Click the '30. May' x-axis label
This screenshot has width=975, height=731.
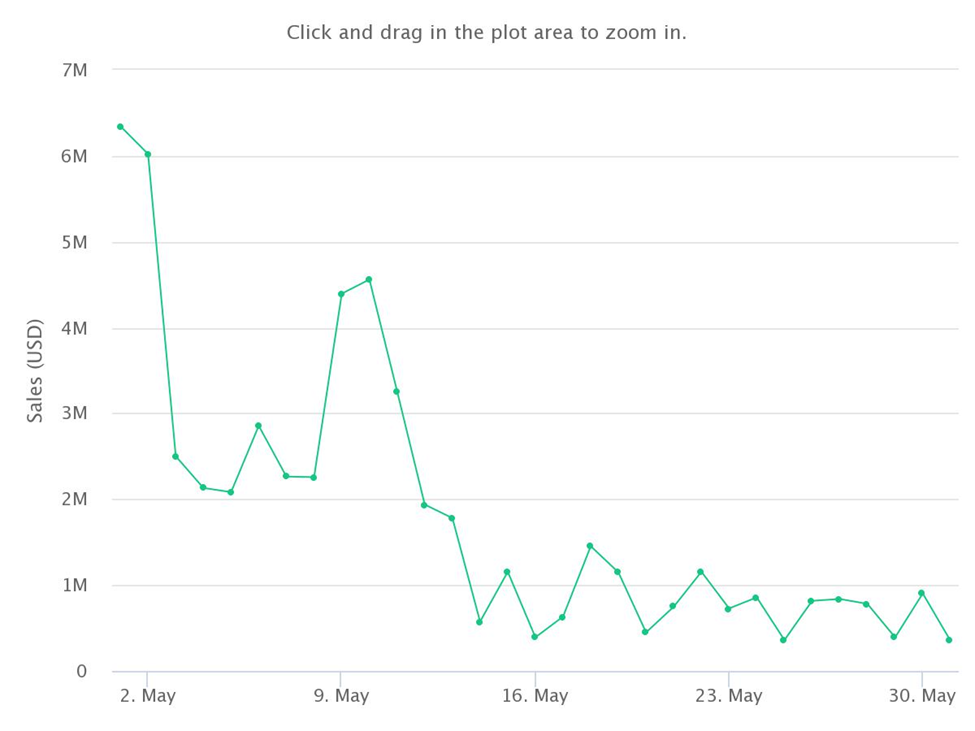point(922,696)
